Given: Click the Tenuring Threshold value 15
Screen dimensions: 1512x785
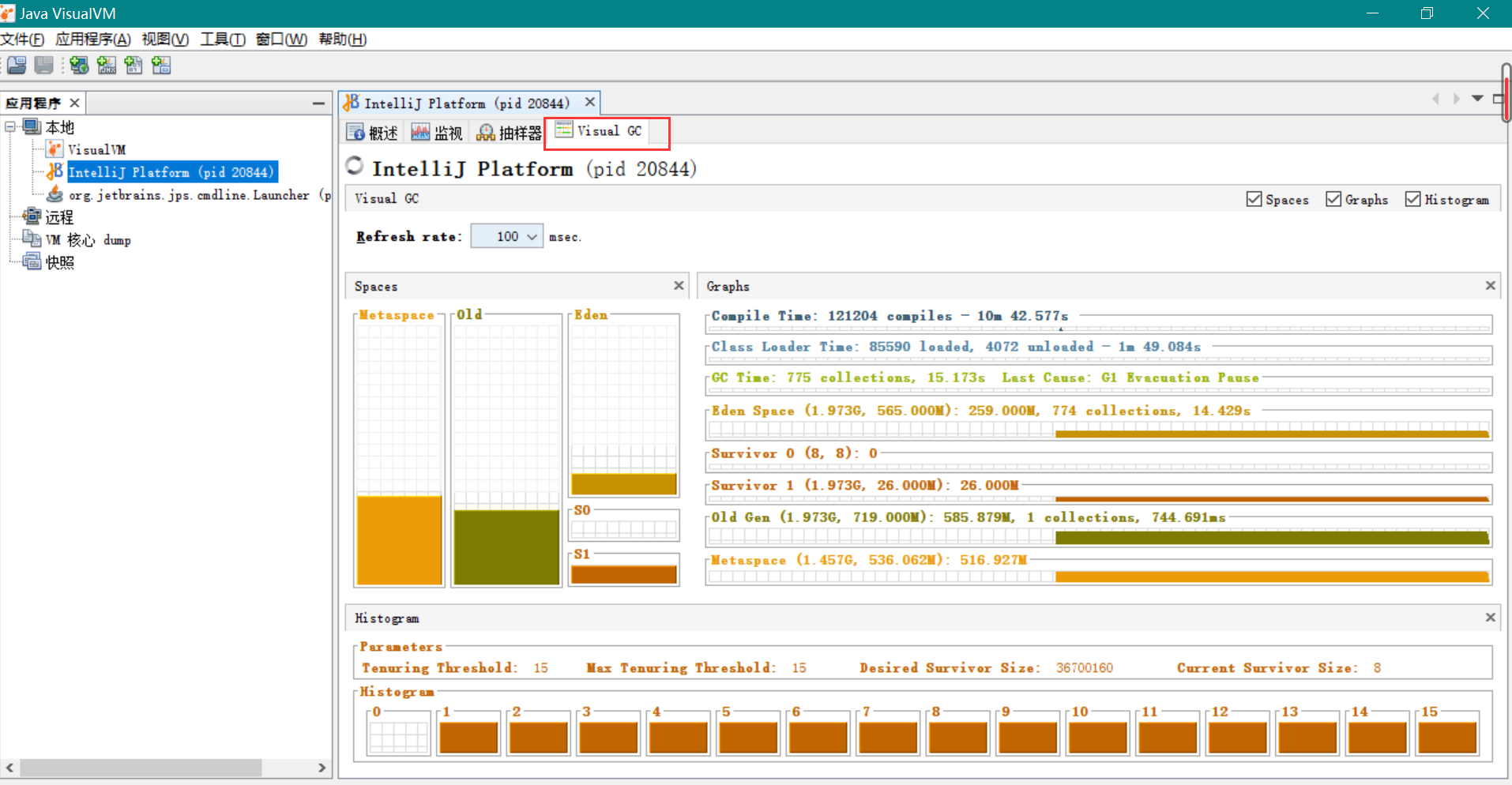Looking at the screenshot, I should (x=540, y=668).
